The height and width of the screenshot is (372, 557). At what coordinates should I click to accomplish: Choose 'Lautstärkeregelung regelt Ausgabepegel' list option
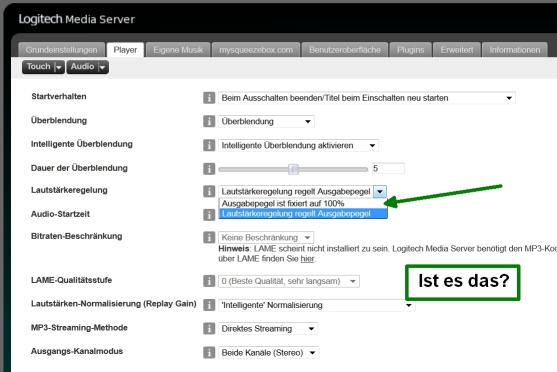tap(303, 214)
